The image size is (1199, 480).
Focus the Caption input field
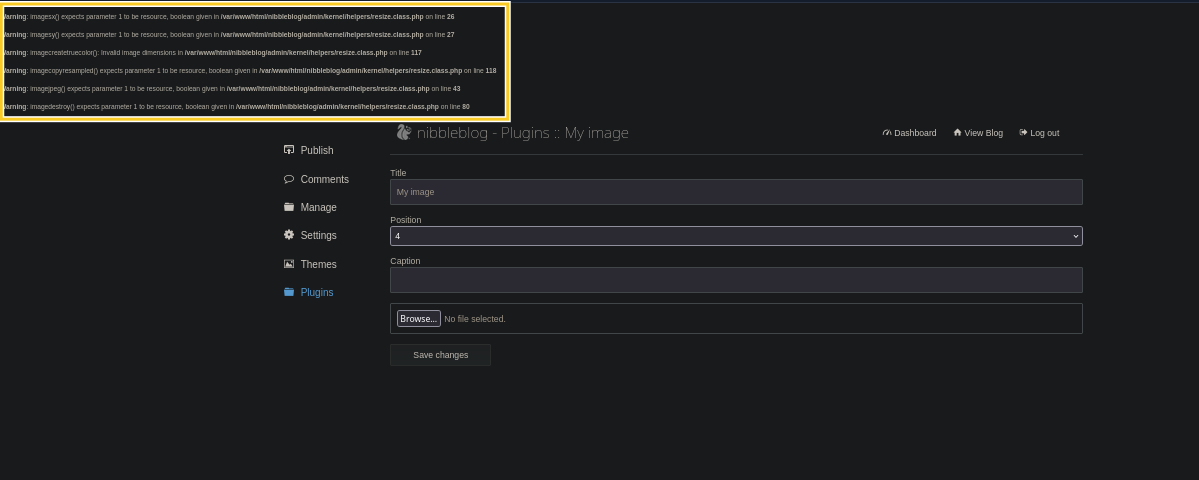[736, 280]
